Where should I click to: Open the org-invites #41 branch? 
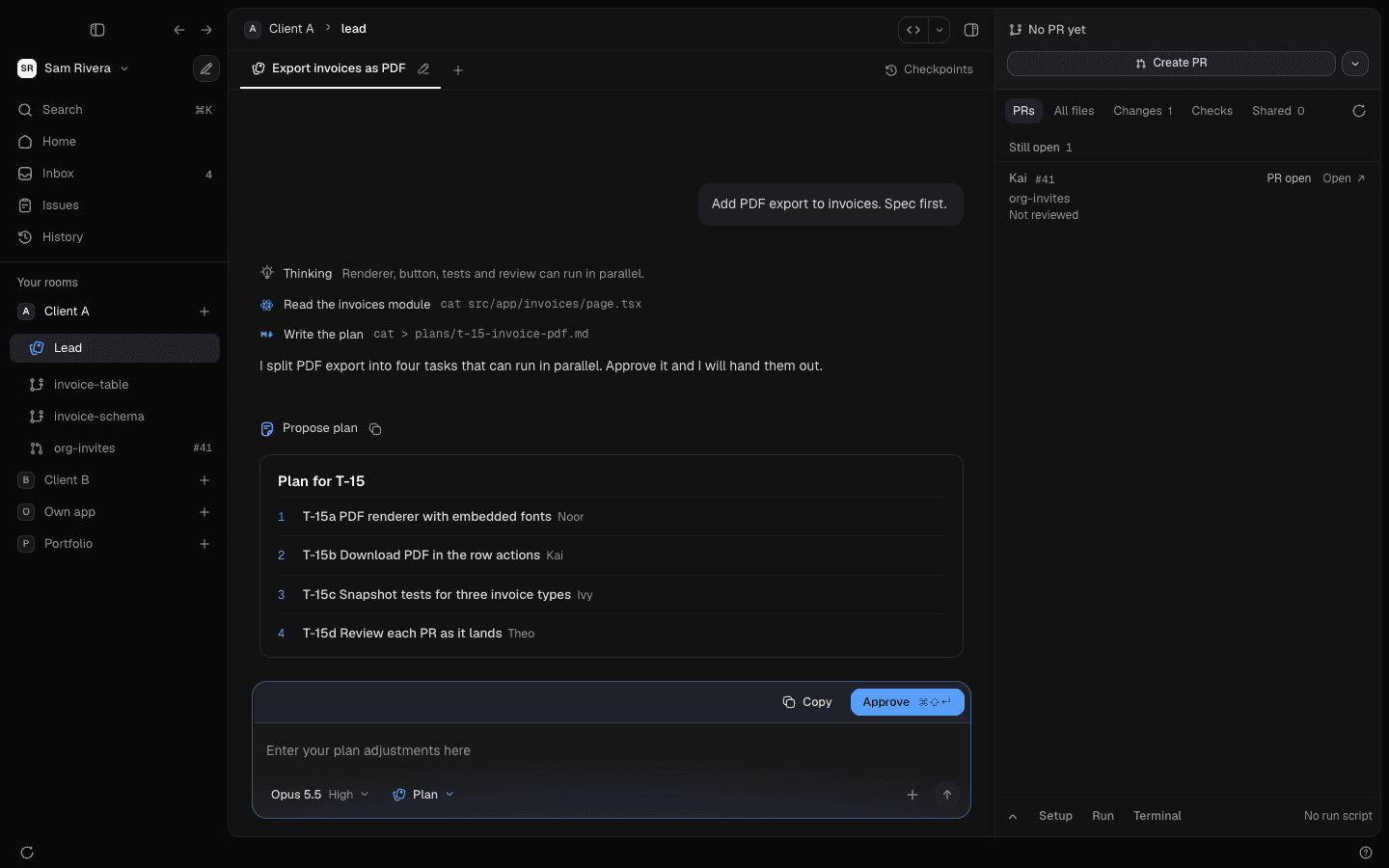115,448
